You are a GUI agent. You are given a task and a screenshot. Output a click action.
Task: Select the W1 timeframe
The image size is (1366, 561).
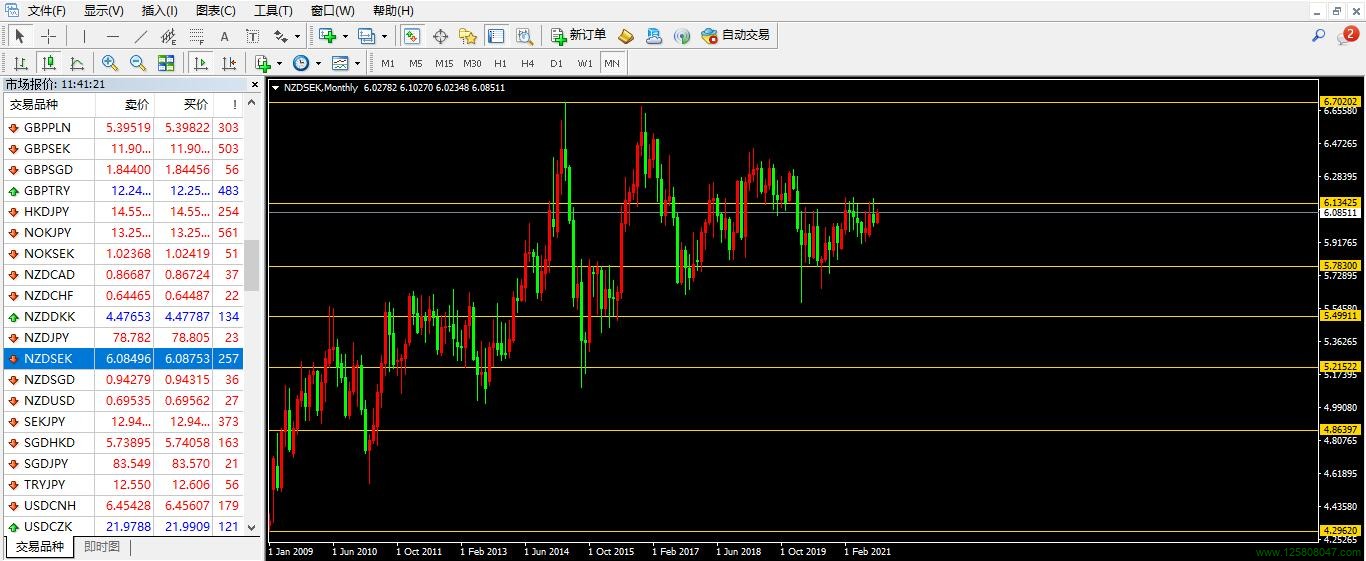(585, 63)
